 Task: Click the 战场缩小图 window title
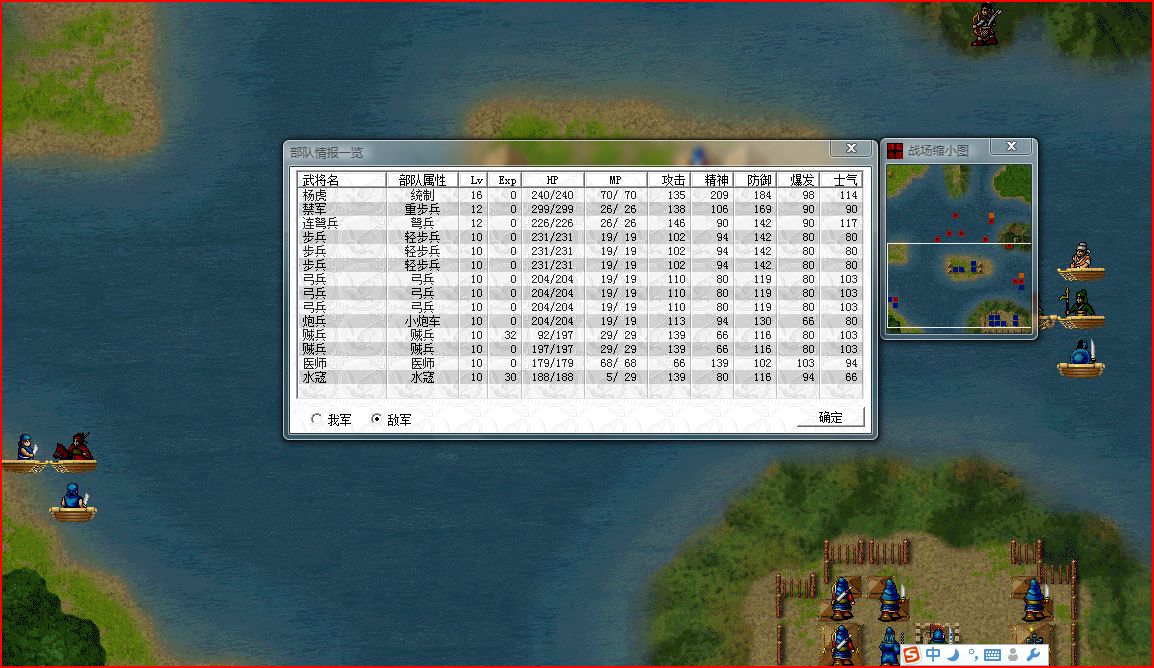[x=938, y=150]
